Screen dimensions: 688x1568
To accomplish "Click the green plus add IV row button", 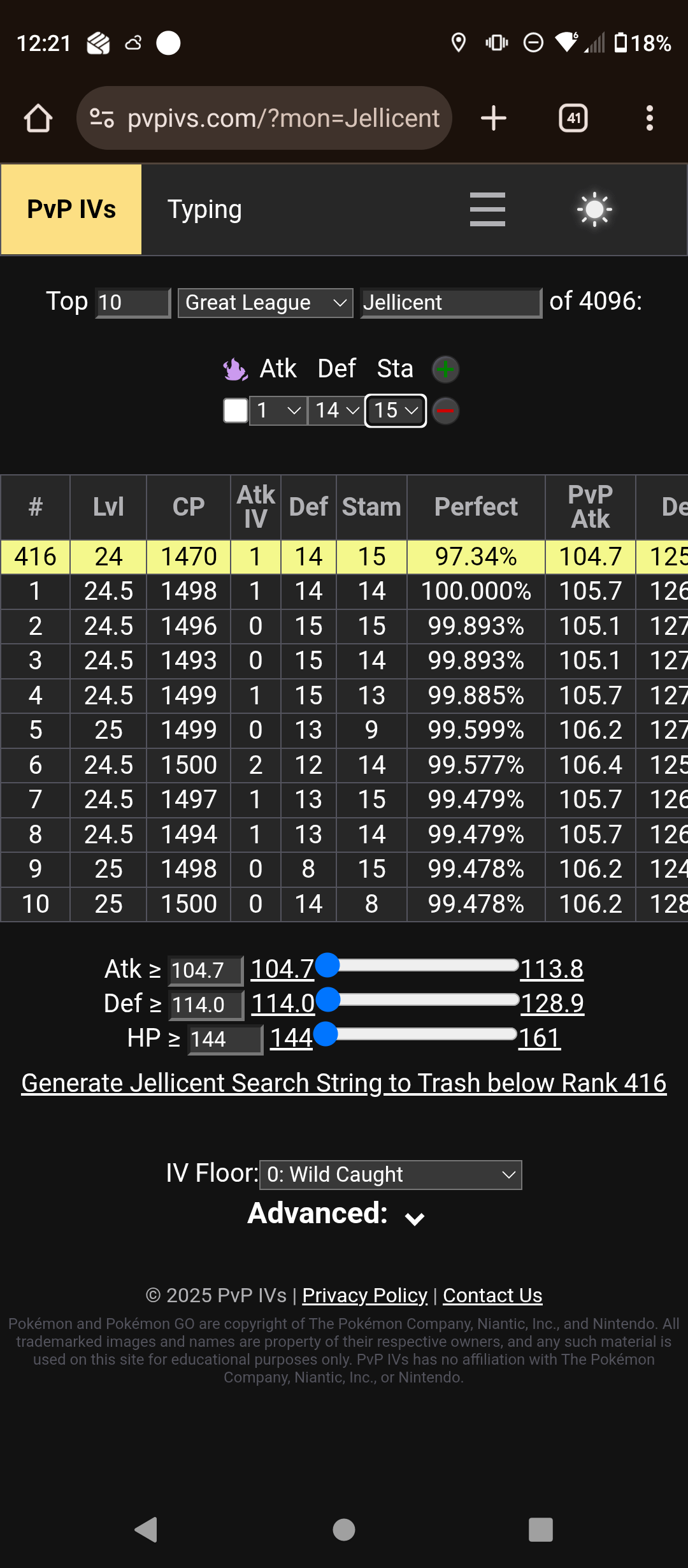I will [x=445, y=369].
